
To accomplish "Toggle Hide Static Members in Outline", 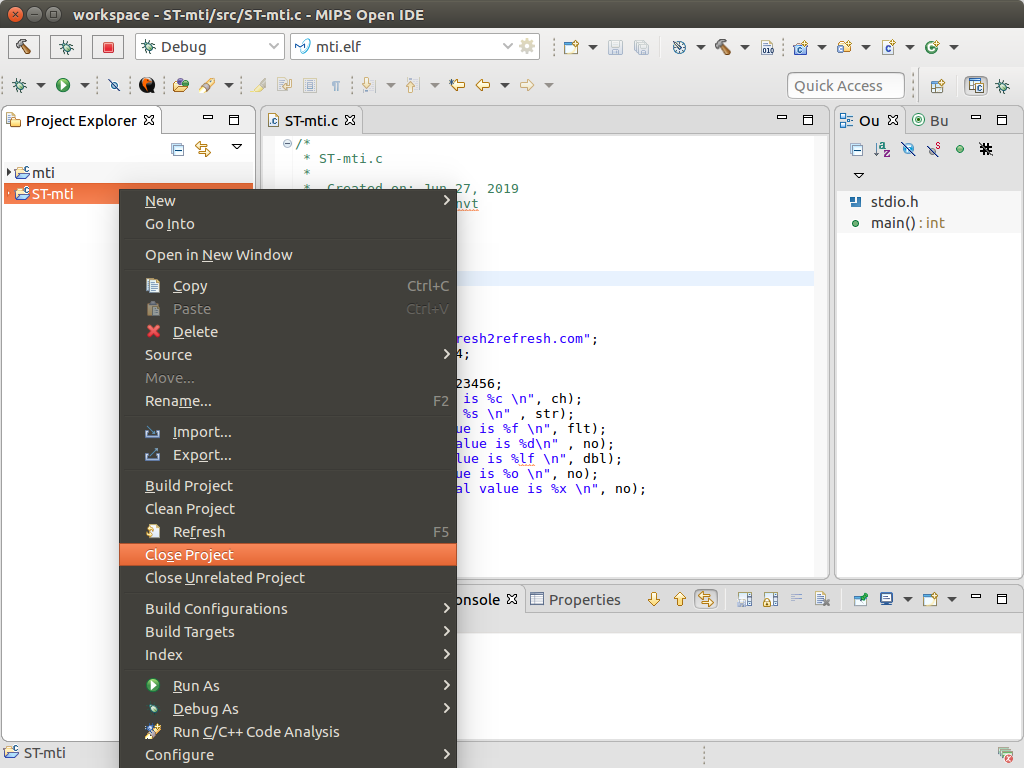I will 934,150.
